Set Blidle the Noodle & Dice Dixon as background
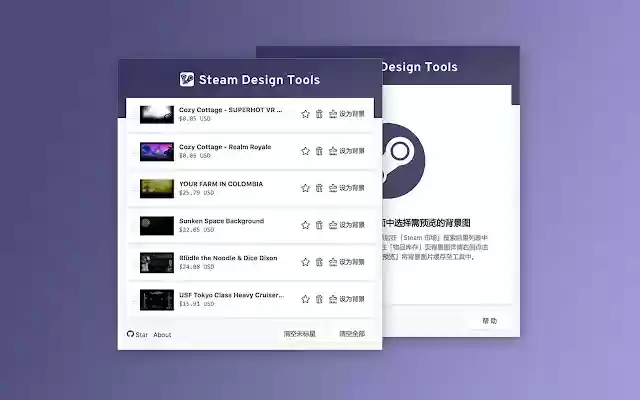640x400 pixels. click(347, 262)
